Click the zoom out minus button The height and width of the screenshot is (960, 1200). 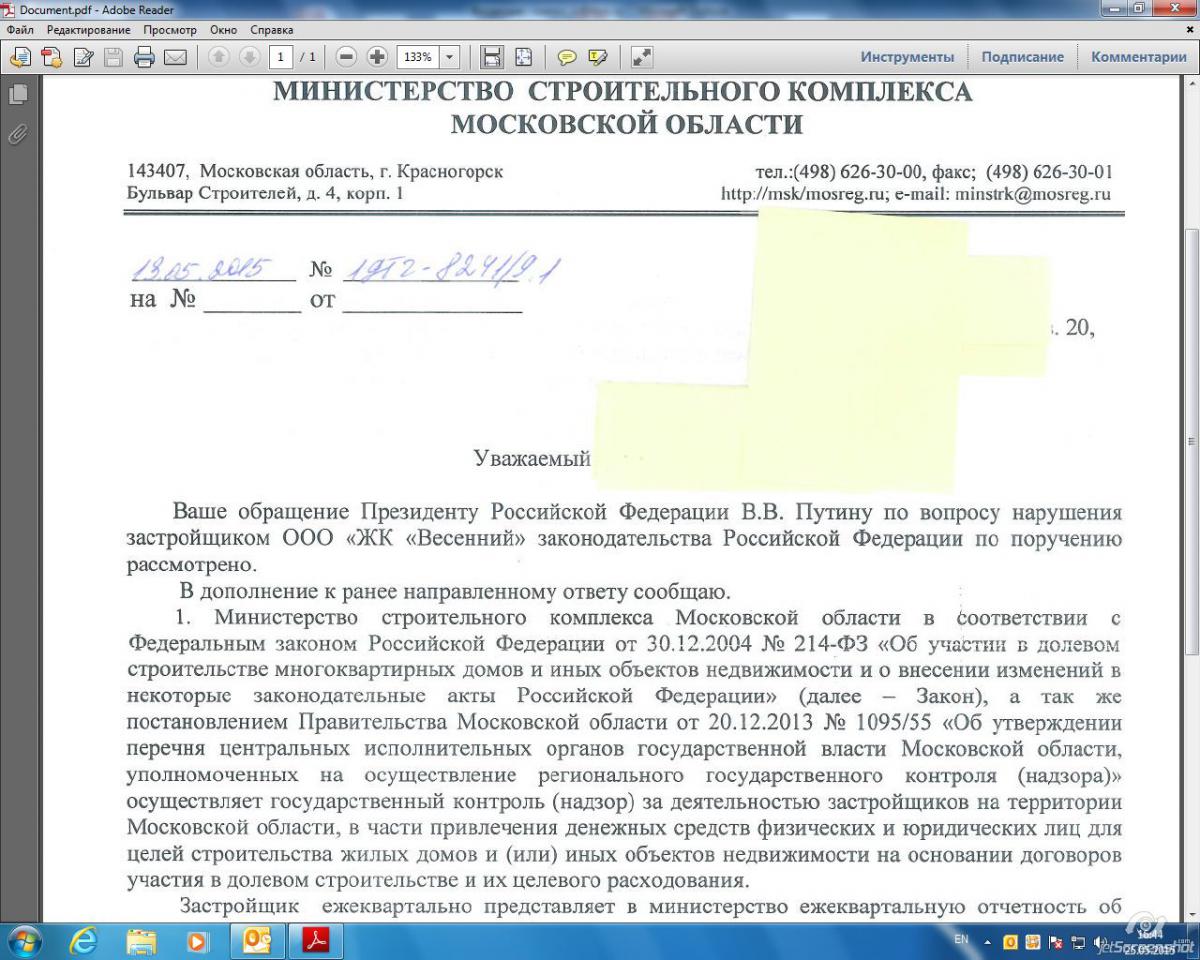click(346, 57)
